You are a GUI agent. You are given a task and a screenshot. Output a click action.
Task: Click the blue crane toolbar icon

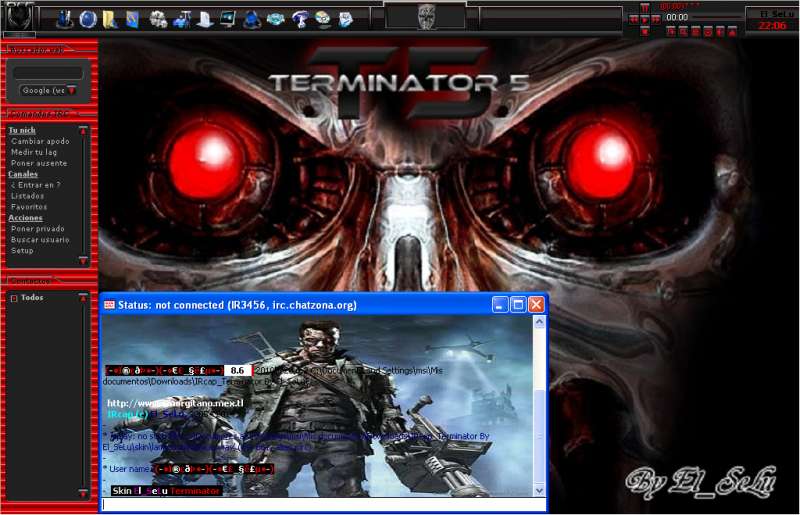(182, 19)
